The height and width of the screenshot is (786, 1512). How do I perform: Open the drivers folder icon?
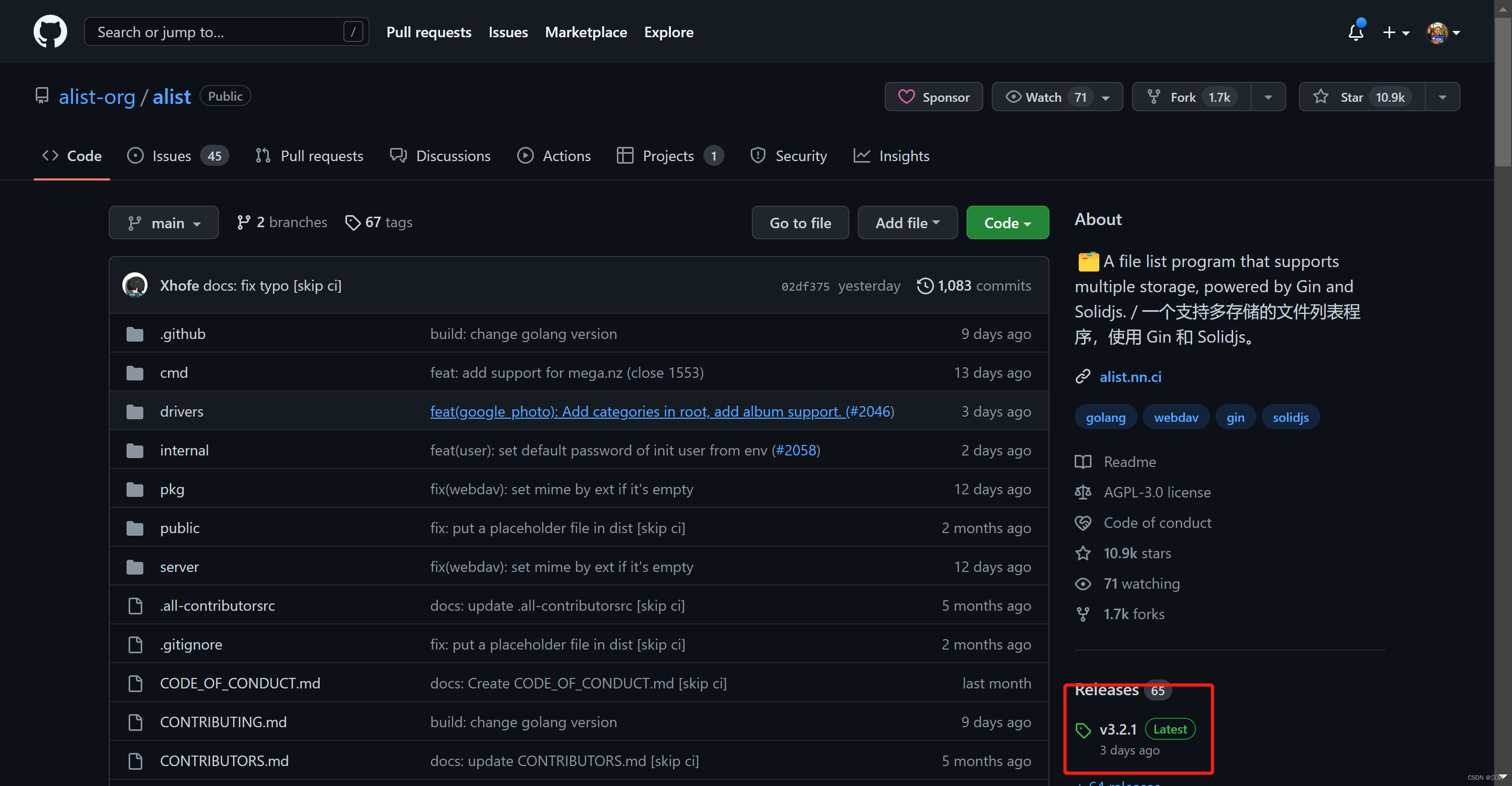click(135, 411)
